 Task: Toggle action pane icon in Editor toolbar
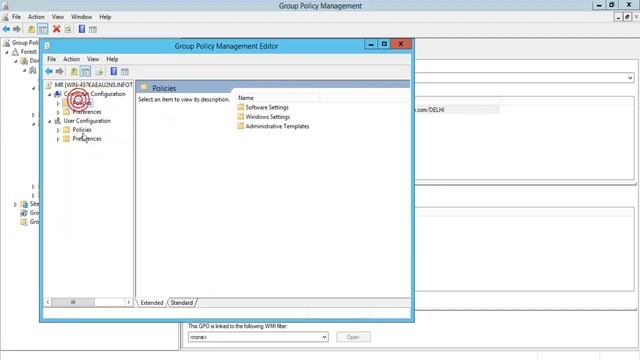coord(125,71)
